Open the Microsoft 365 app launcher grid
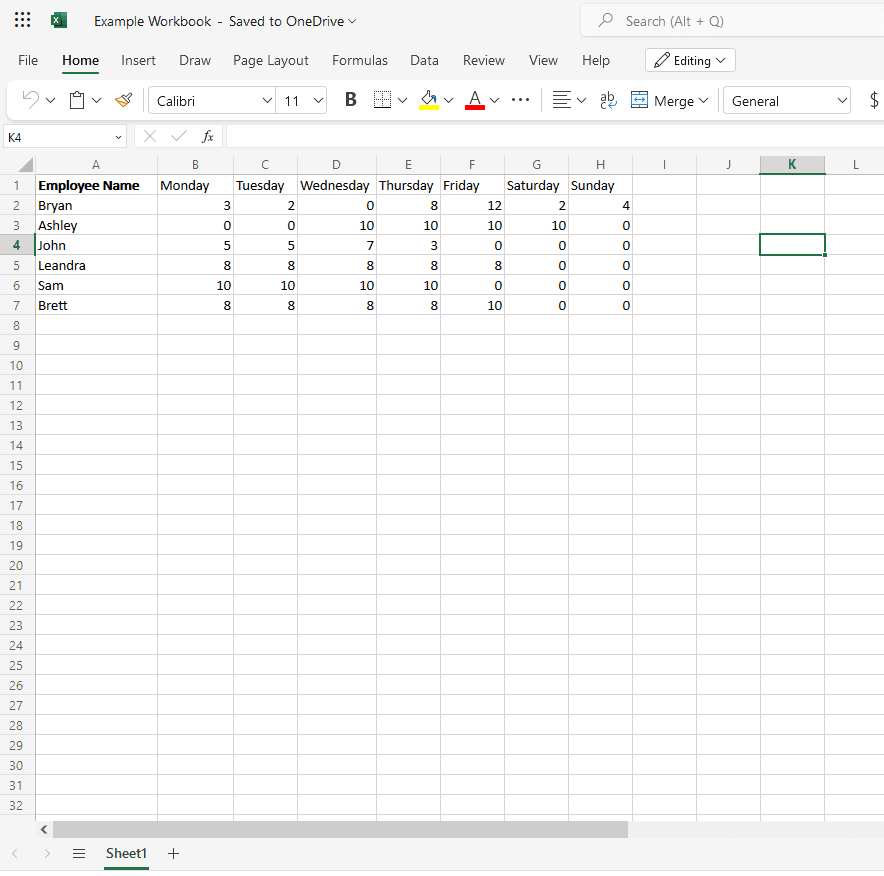 [x=22, y=20]
